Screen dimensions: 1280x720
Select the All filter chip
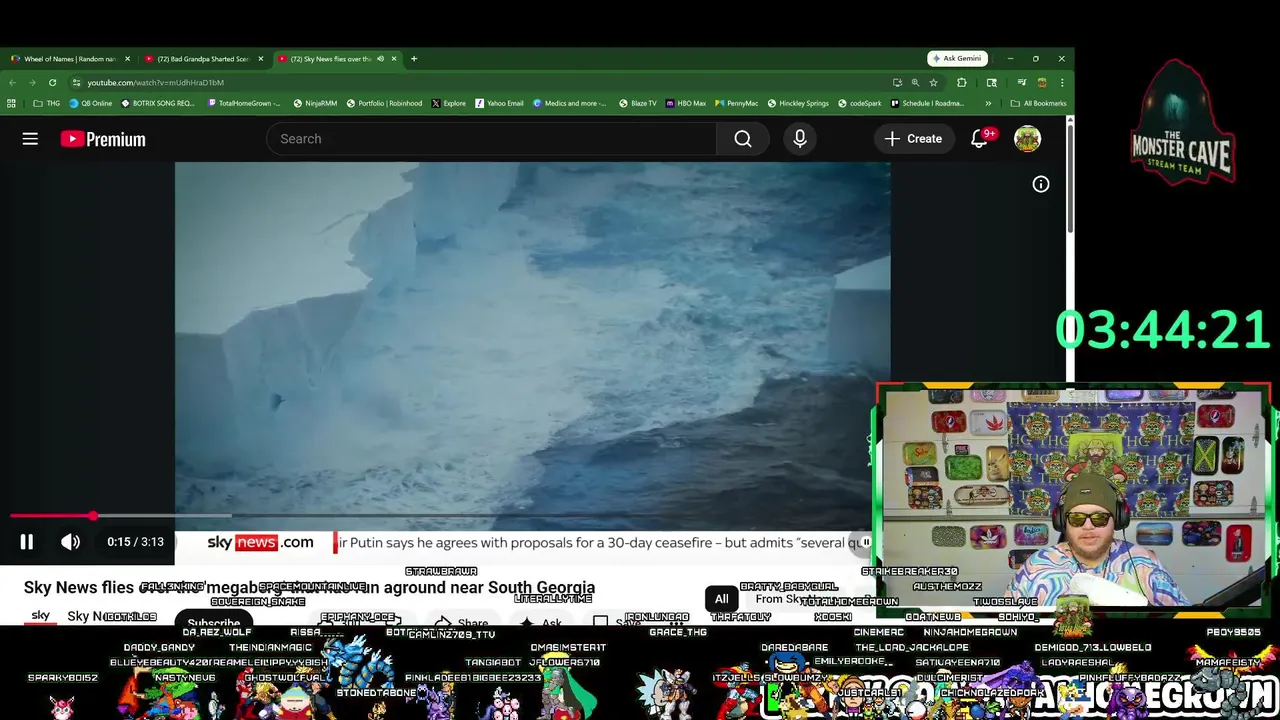[x=721, y=599]
